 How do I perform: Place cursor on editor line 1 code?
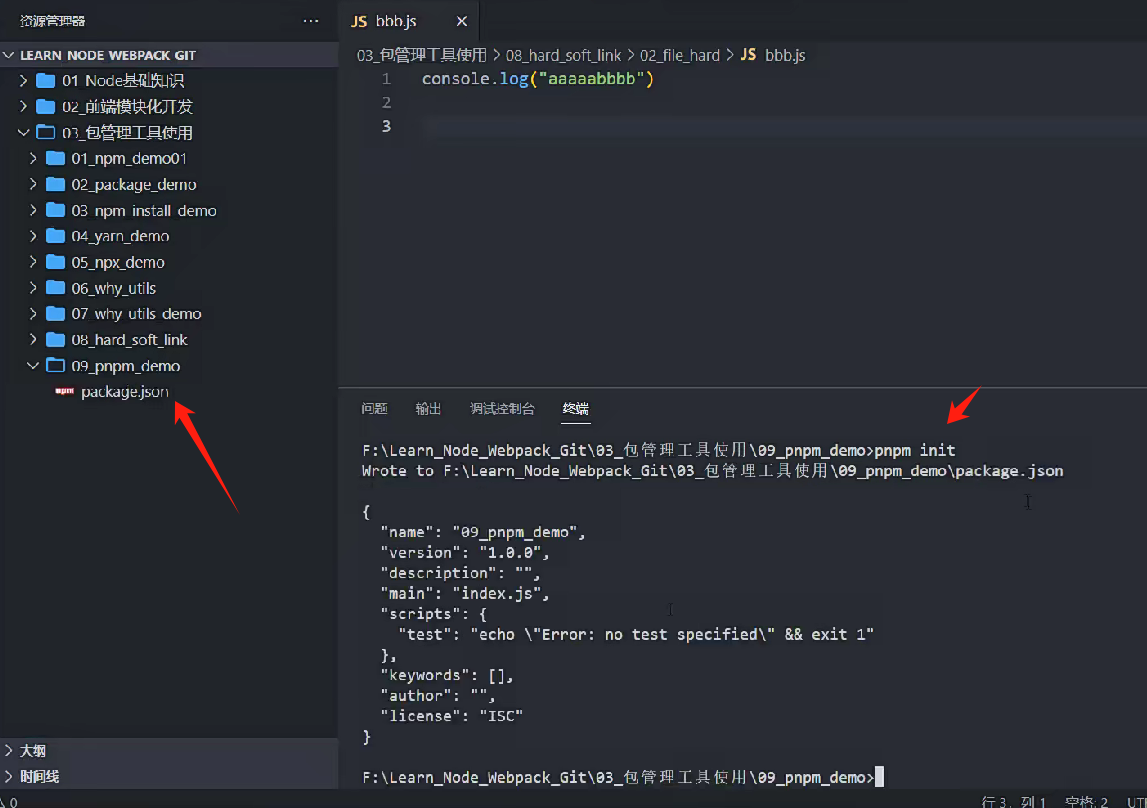(538, 78)
